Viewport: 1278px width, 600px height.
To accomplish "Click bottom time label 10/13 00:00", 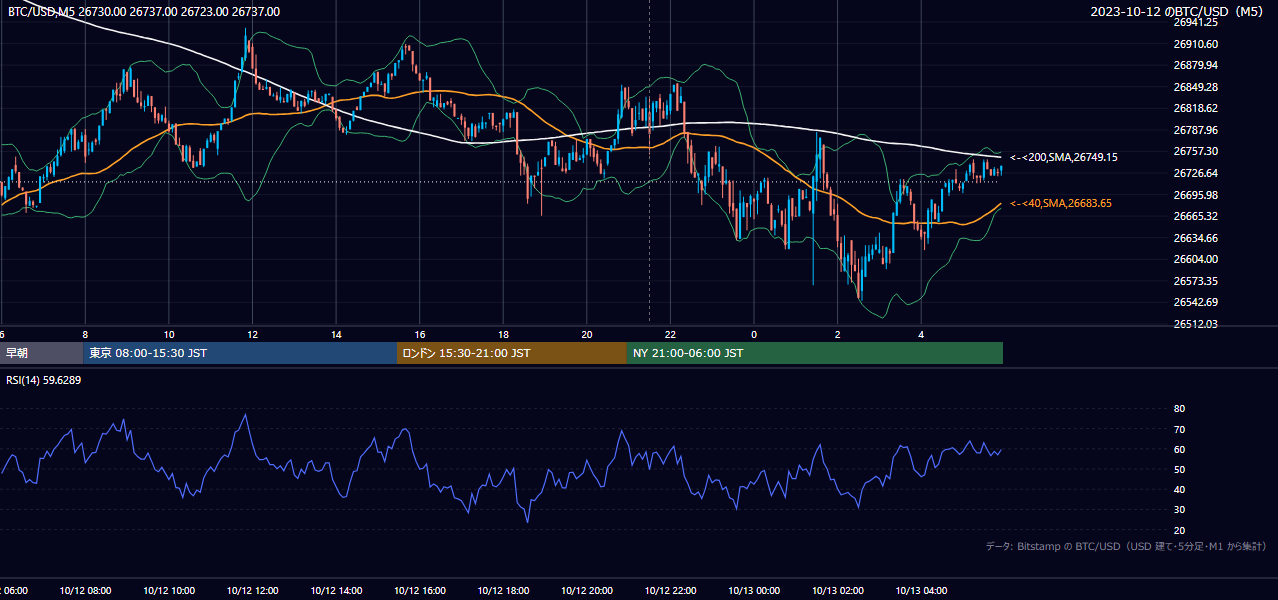I will click(x=754, y=591).
